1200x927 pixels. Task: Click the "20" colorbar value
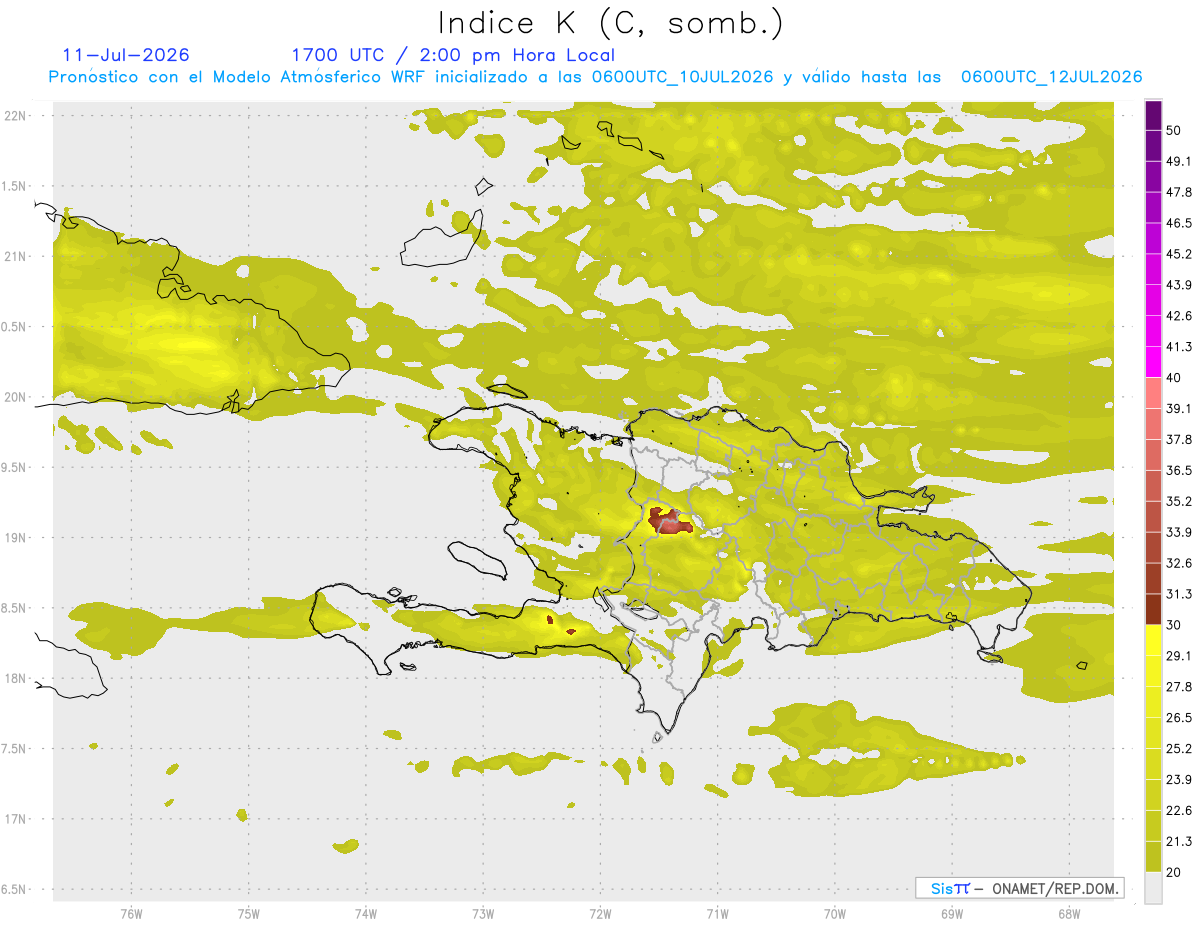(1175, 872)
